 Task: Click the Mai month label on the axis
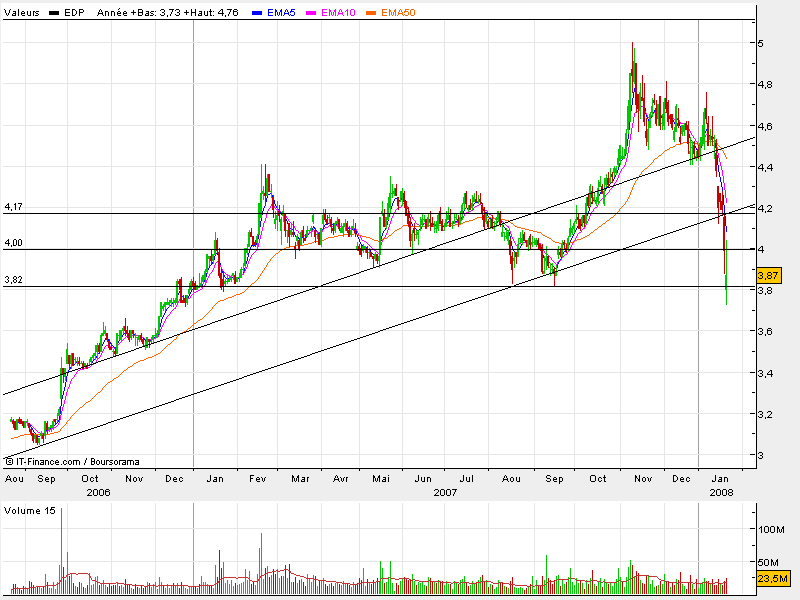381,479
